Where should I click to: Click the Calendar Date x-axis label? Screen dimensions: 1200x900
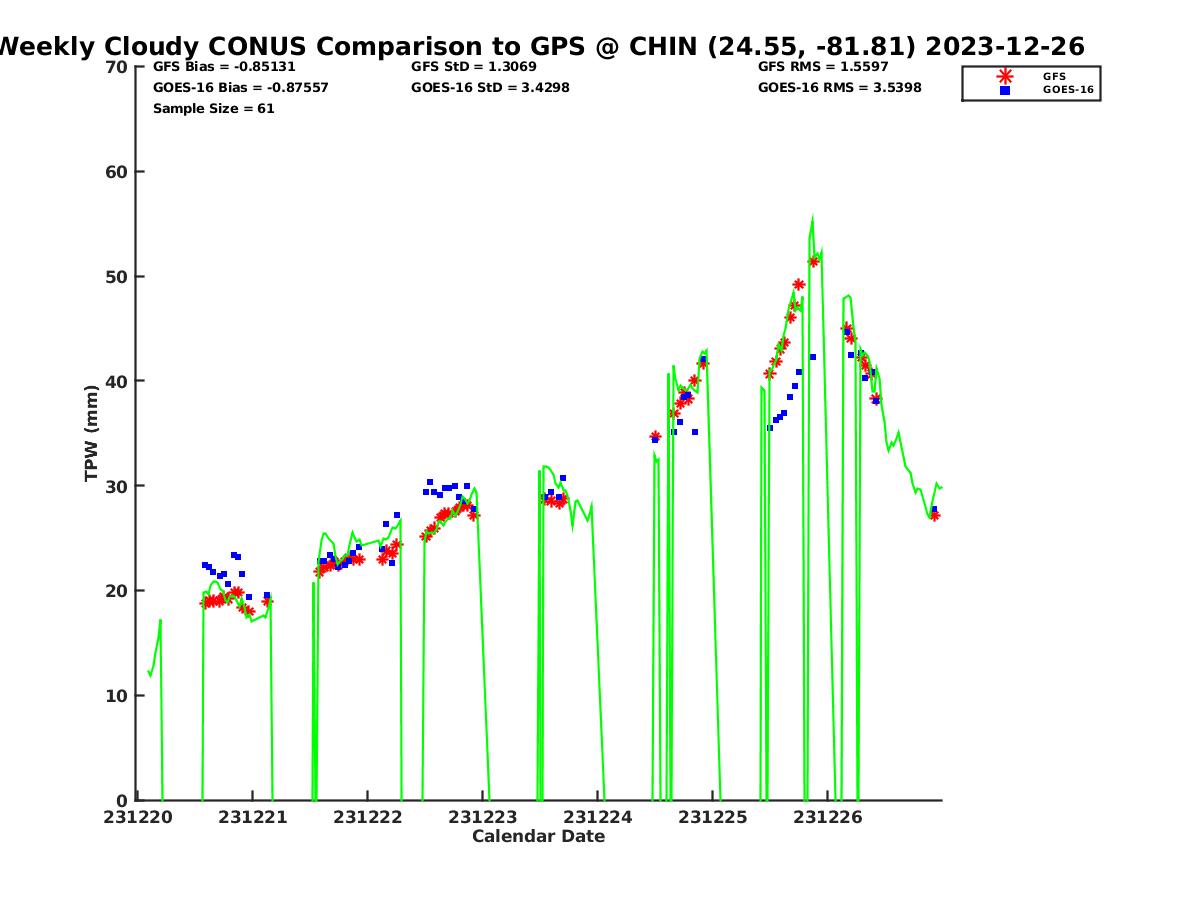coord(538,836)
